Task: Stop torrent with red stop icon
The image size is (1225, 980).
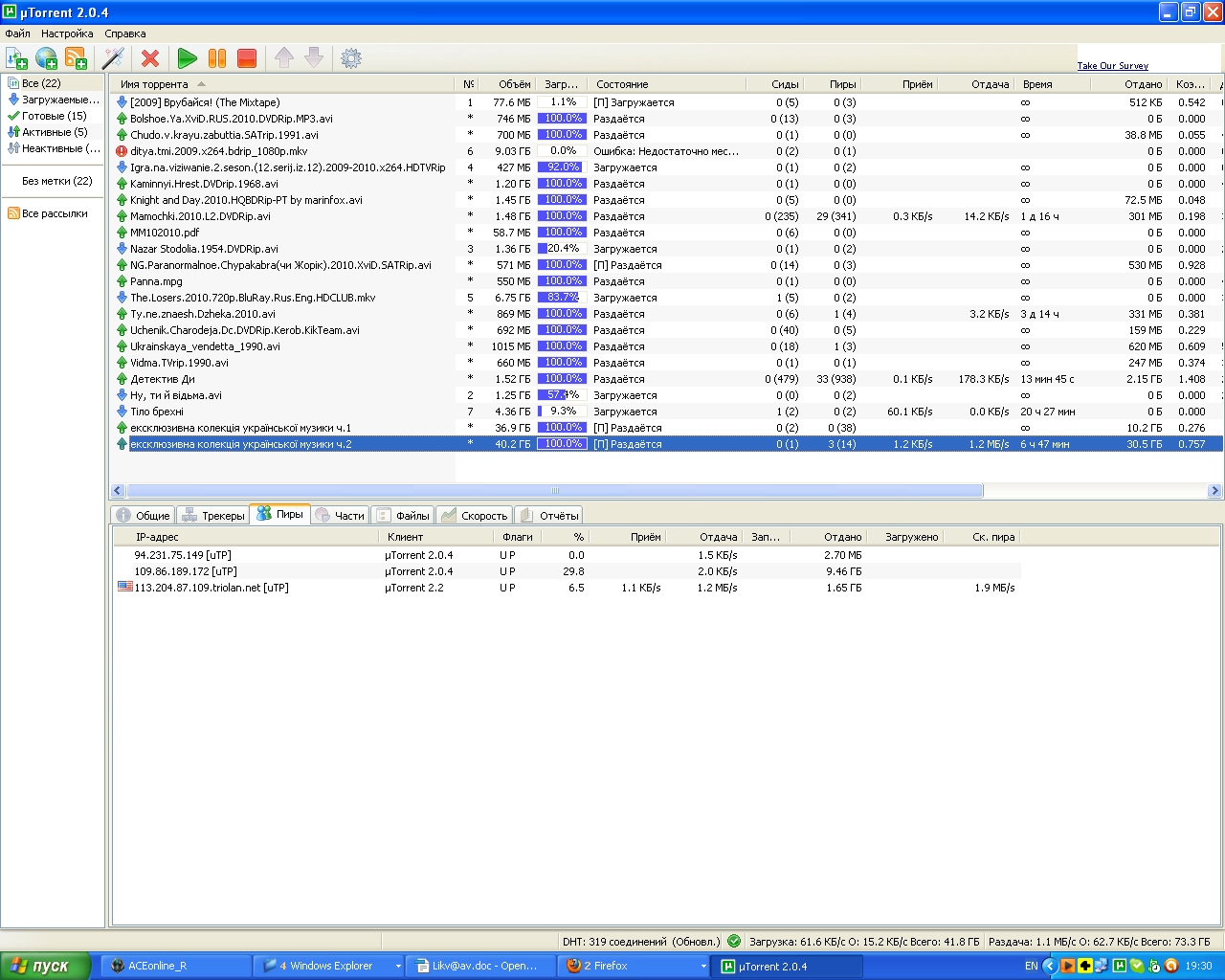Action: pyautogui.click(x=247, y=58)
